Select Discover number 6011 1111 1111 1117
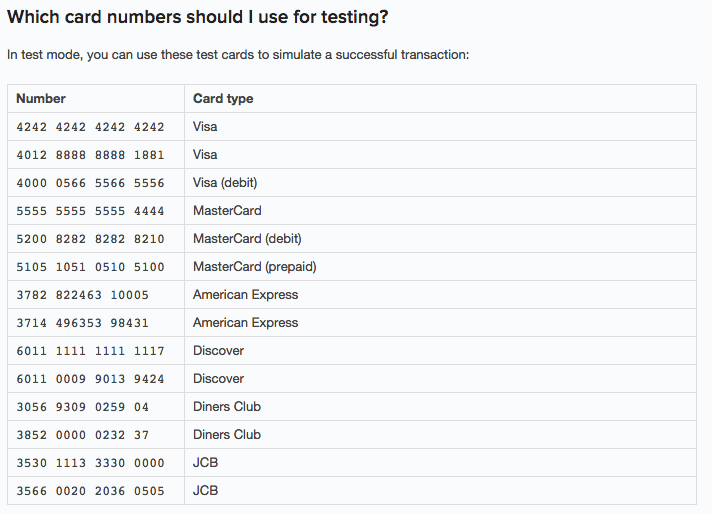712x514 pixels. [90, 351]
